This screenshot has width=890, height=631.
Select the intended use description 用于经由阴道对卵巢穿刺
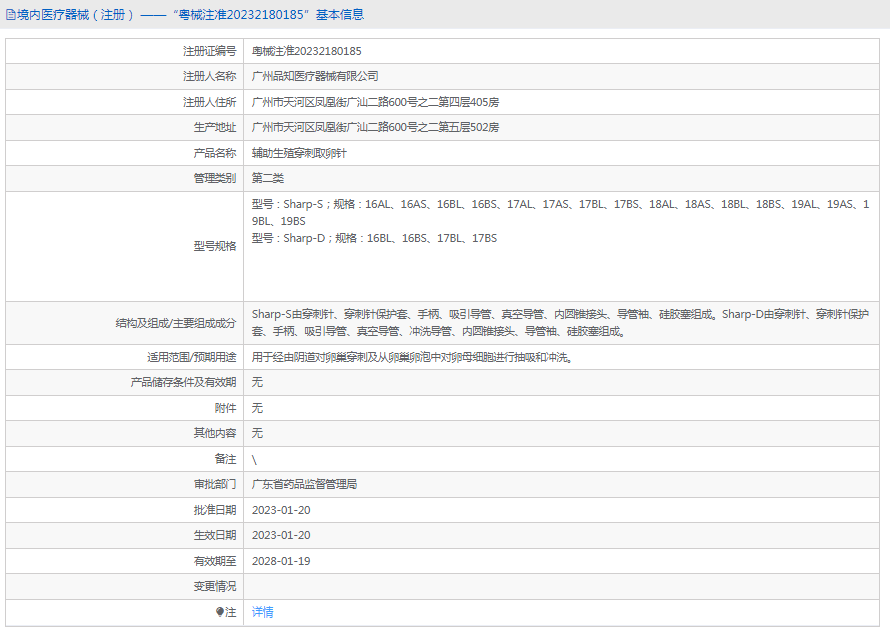click(413, 357)
